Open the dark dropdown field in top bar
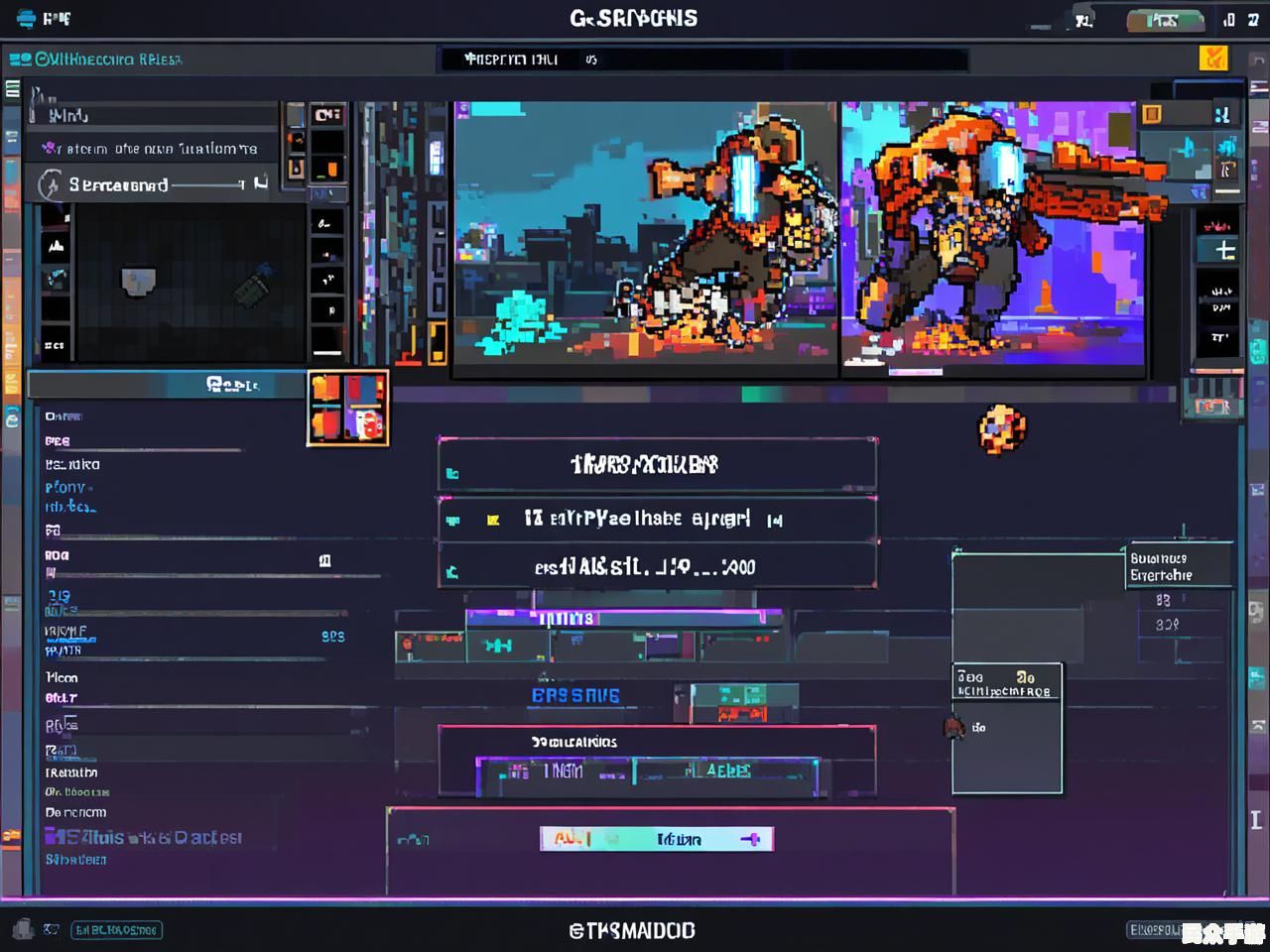1270x952 pixels. point(700,59)
